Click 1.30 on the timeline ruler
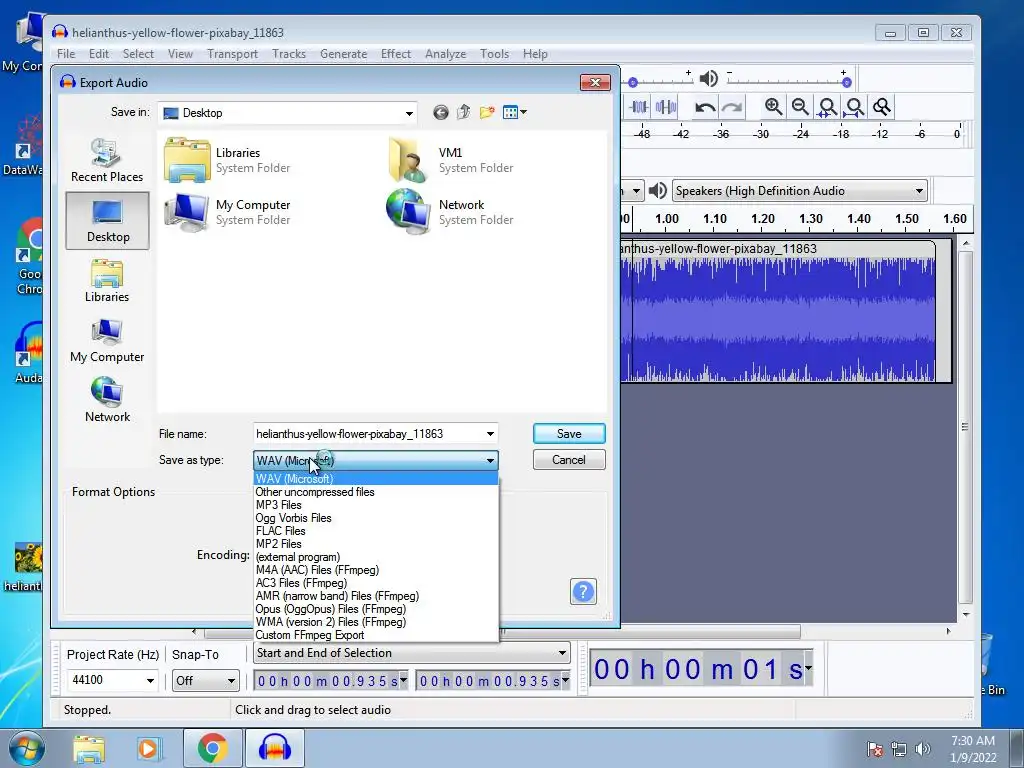This screenshot has width=1024, height=768. pos(810,219)
